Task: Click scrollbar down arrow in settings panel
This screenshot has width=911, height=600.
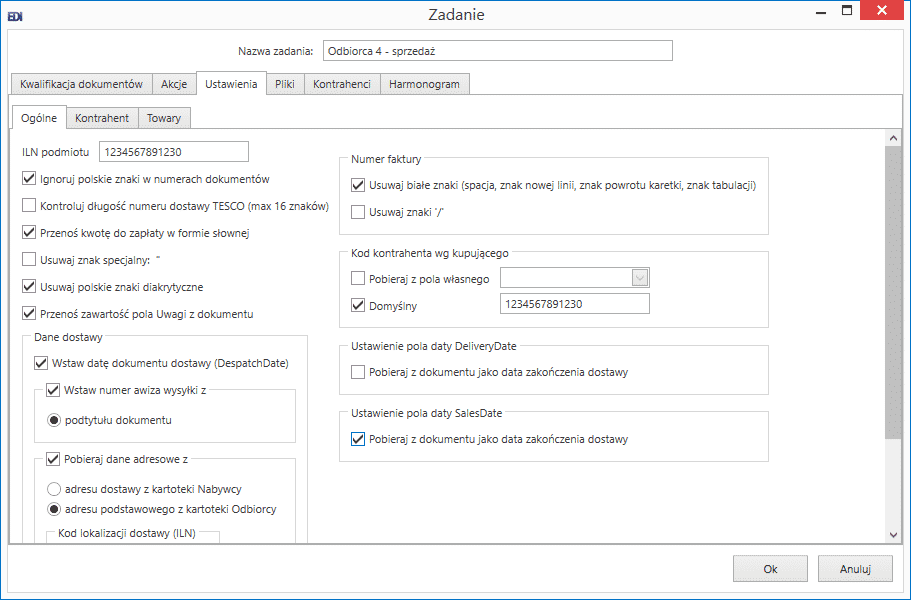Action: (893, 535)
